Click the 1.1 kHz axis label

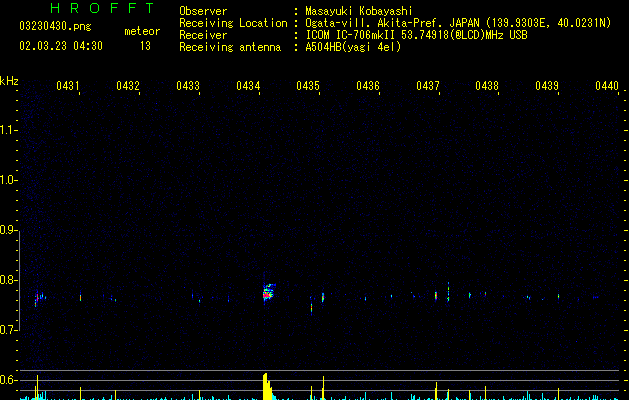[x=8, y=130]
